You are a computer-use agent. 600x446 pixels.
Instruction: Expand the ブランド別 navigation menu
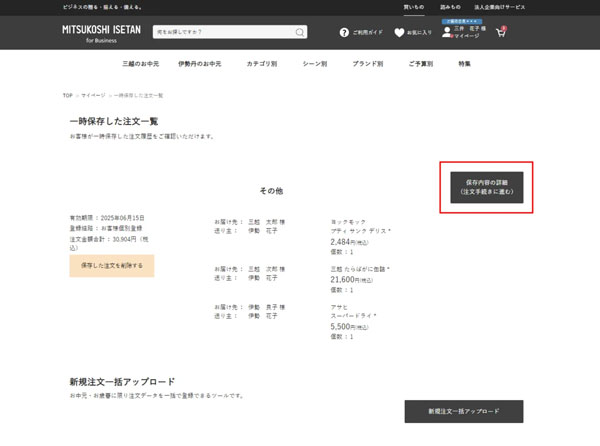[x=367, y=64]
